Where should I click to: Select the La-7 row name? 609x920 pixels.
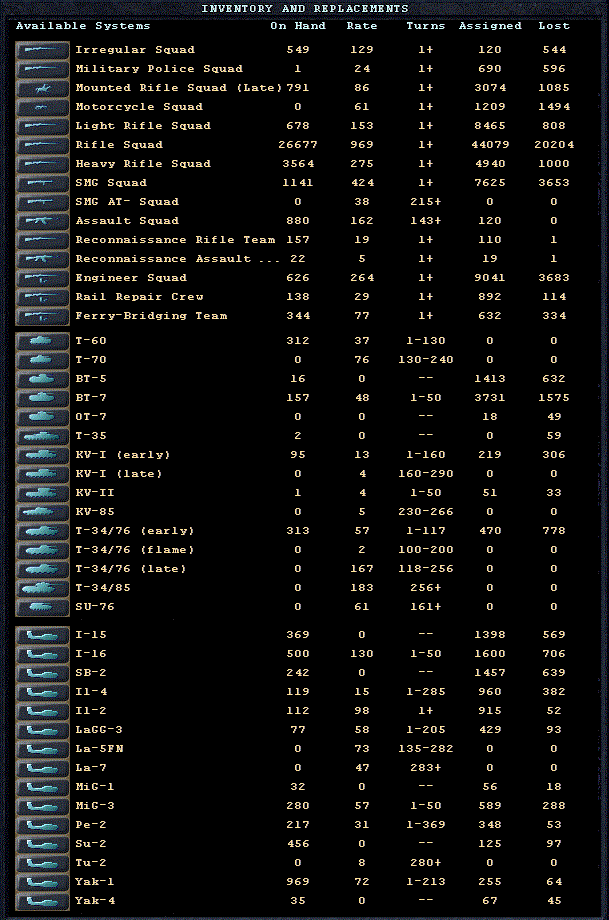(91, 768)
